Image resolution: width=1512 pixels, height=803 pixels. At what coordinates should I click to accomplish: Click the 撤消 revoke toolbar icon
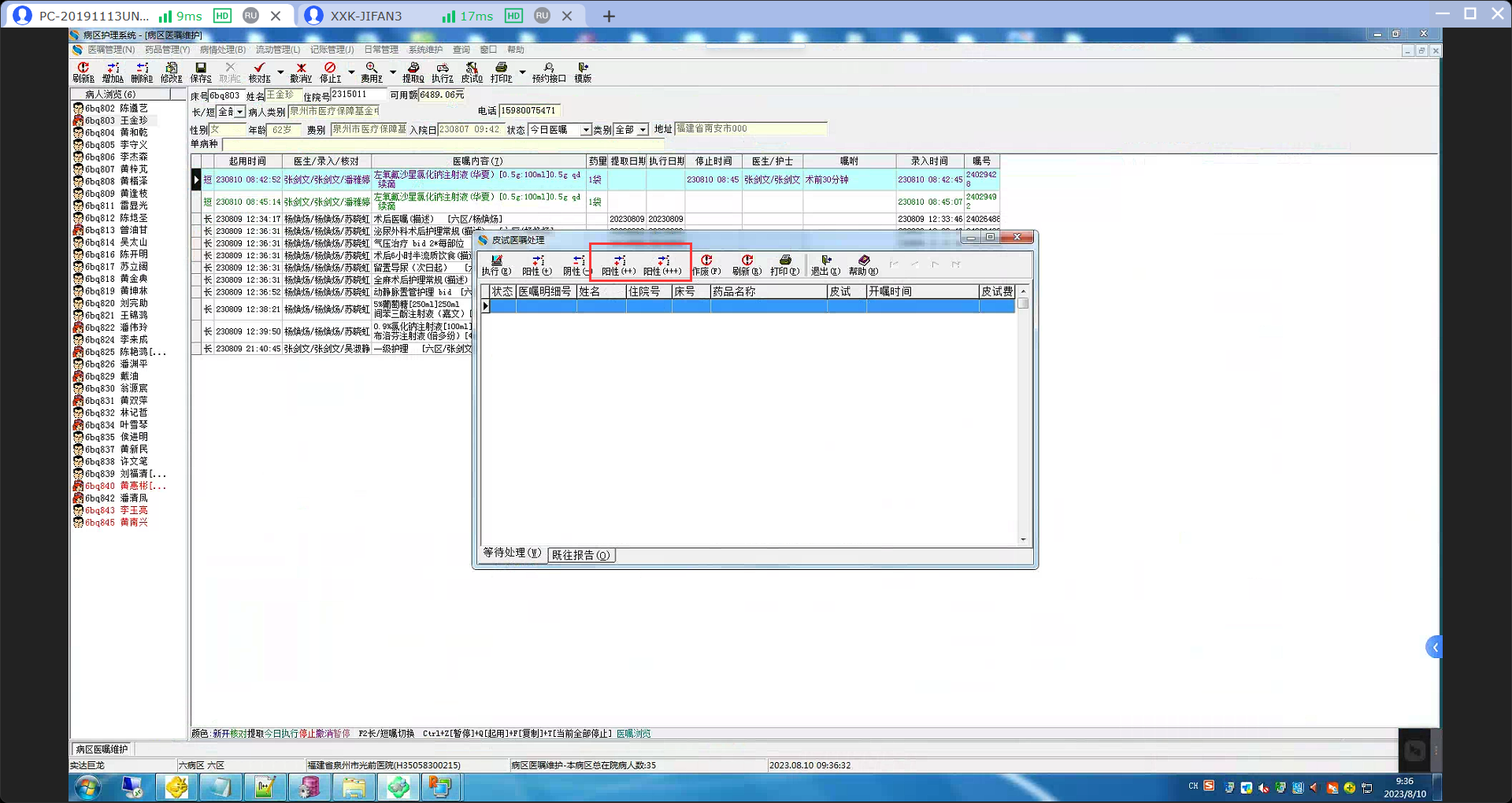(x=301, y=72)
